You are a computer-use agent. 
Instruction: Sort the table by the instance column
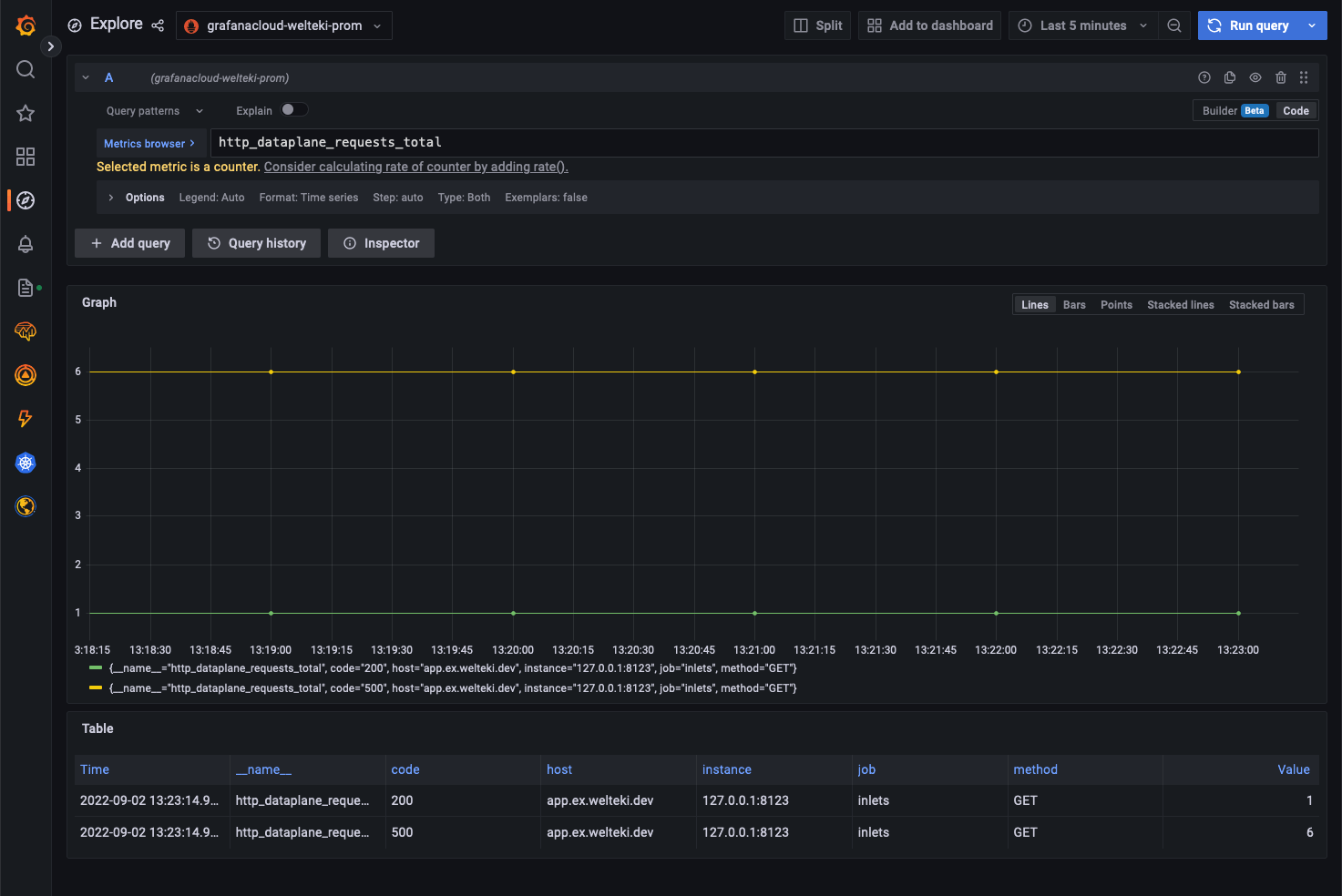[727, 769]
